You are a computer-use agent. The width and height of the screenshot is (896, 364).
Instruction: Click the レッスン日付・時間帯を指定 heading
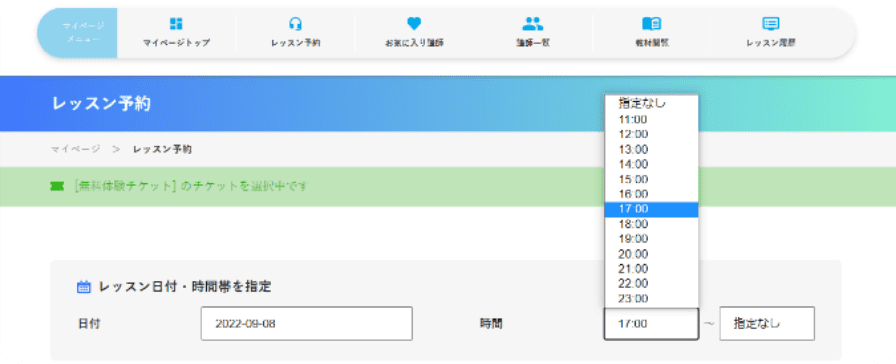(185, 287)
